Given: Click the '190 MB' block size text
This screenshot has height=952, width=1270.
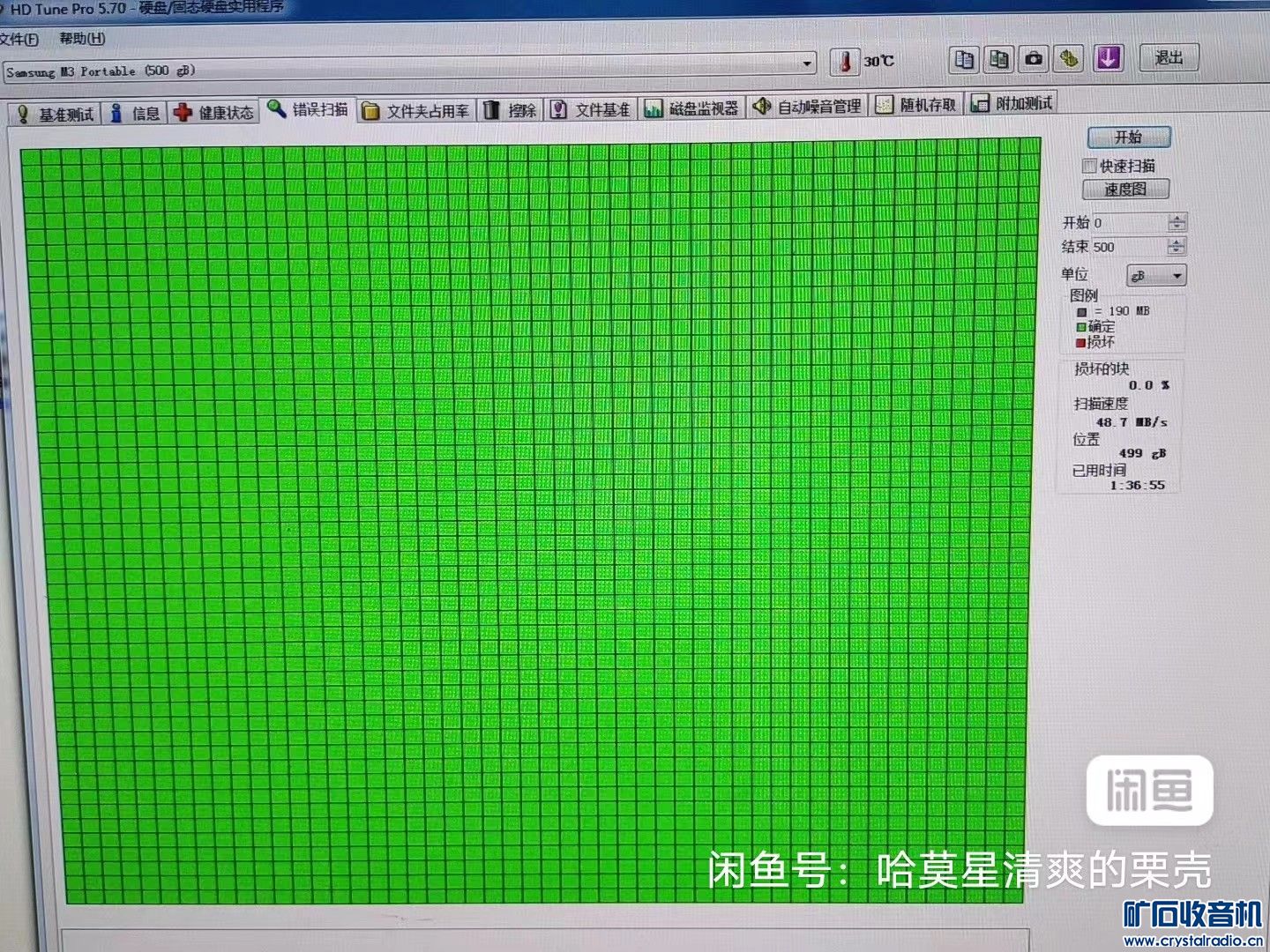Looking at the screenshot, I should coord(1129,311).
